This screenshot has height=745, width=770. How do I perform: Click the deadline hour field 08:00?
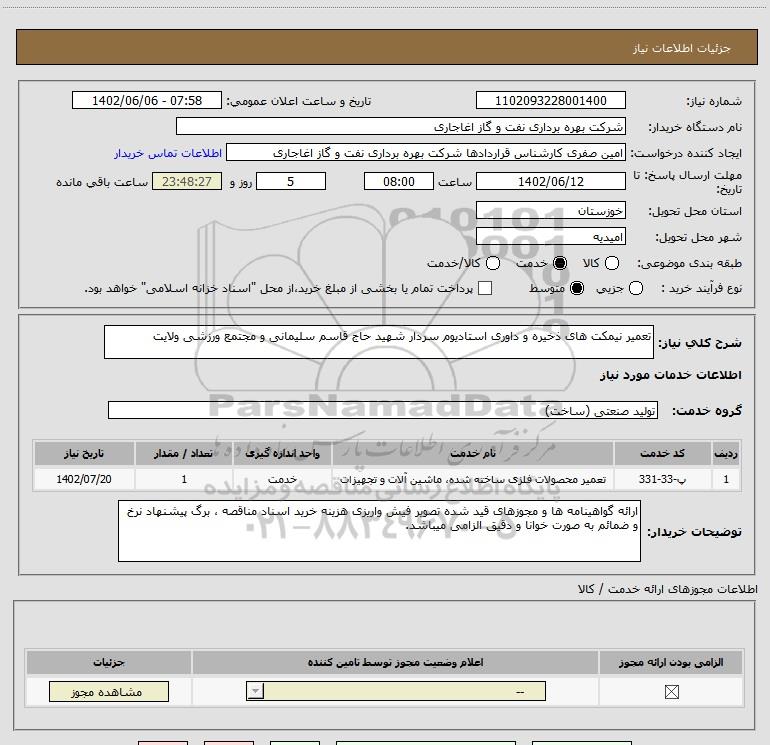click(399, 181)
